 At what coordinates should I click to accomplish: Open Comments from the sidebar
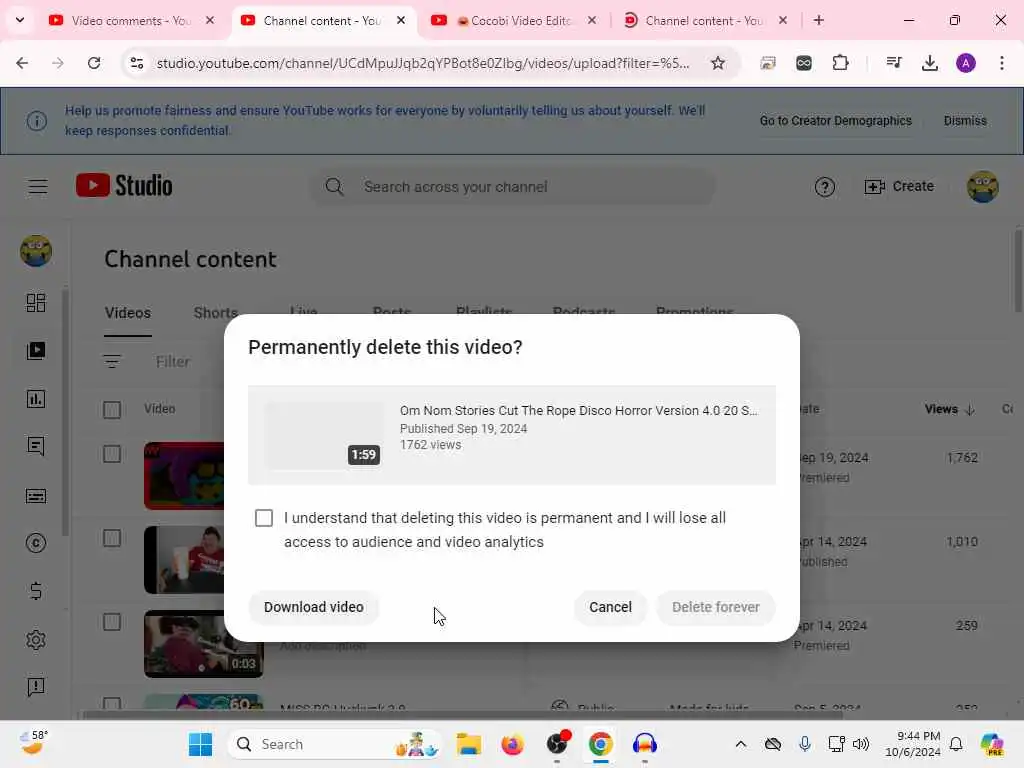(x=36, y=447)
